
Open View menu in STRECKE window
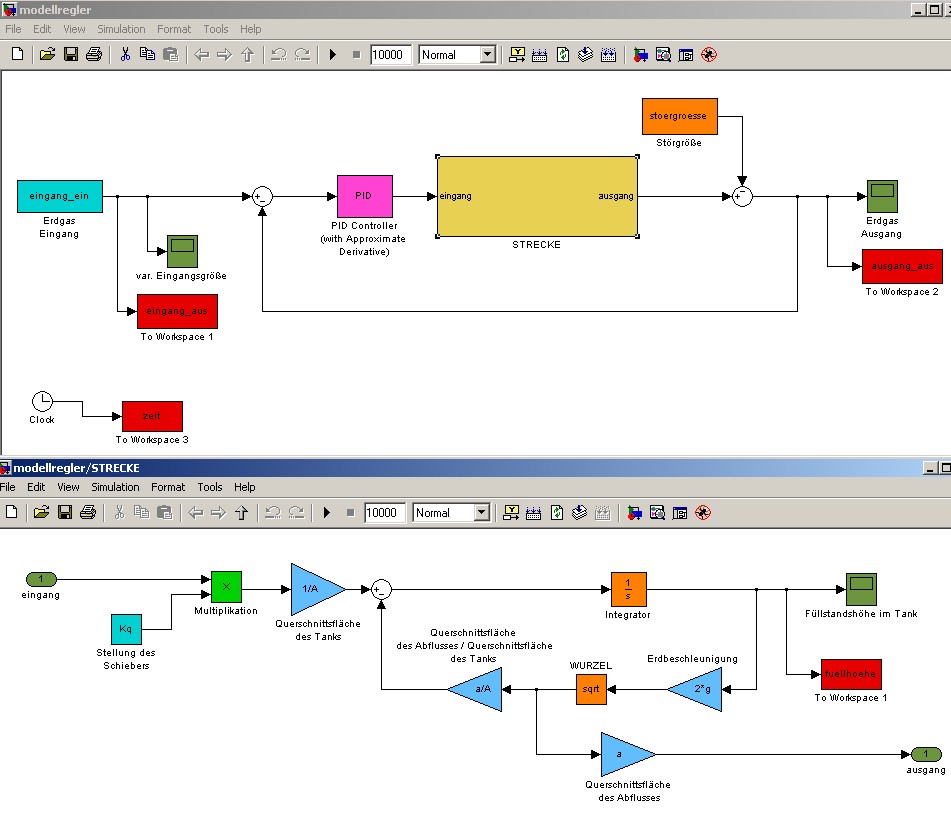[68, 487]
